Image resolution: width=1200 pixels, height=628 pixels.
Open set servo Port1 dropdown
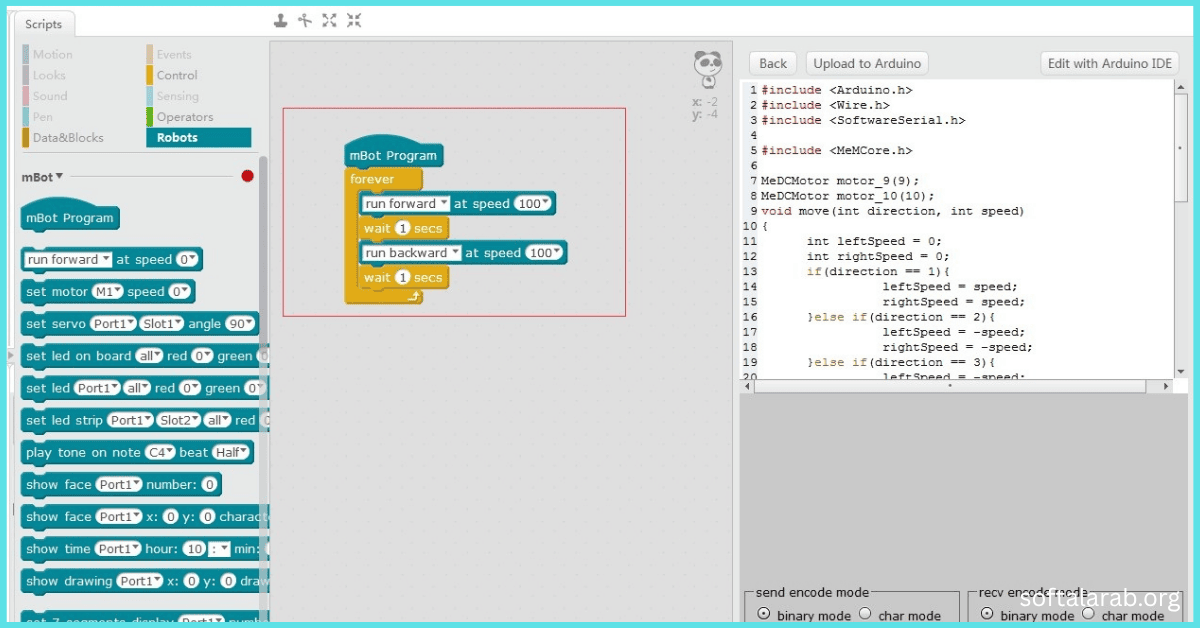pyautogui.click(x=112, y=324)
